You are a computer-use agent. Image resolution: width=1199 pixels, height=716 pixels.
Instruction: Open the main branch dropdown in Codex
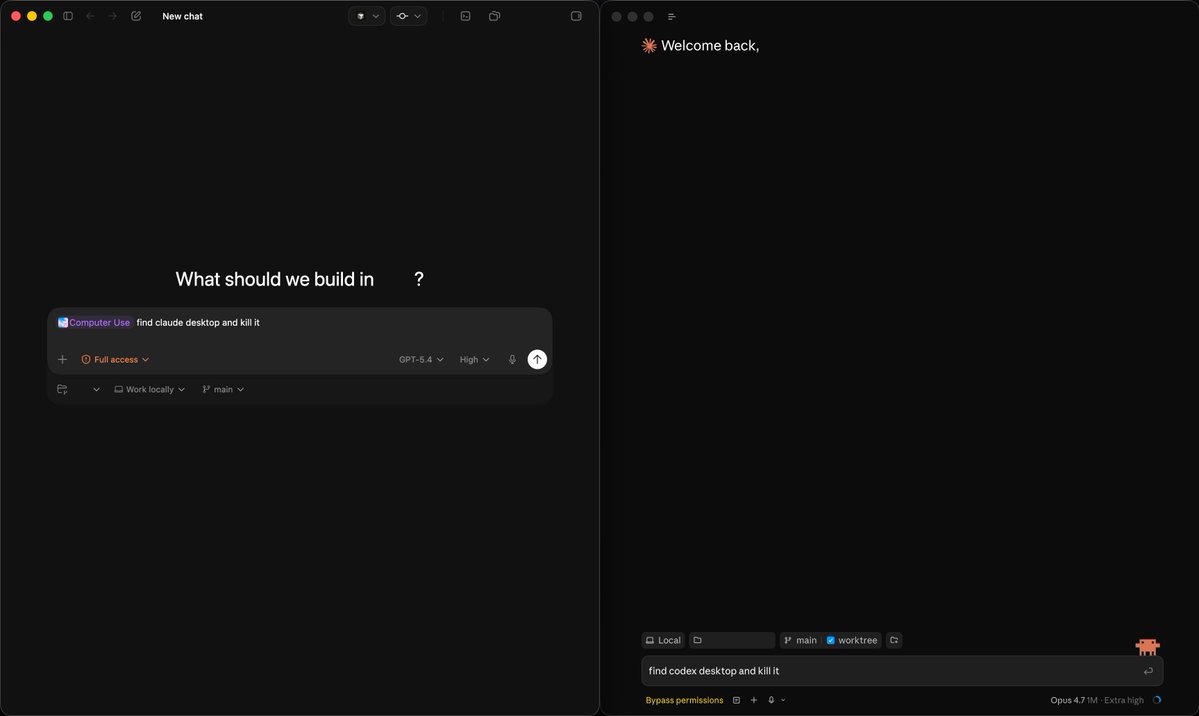(x=223, y=389)
